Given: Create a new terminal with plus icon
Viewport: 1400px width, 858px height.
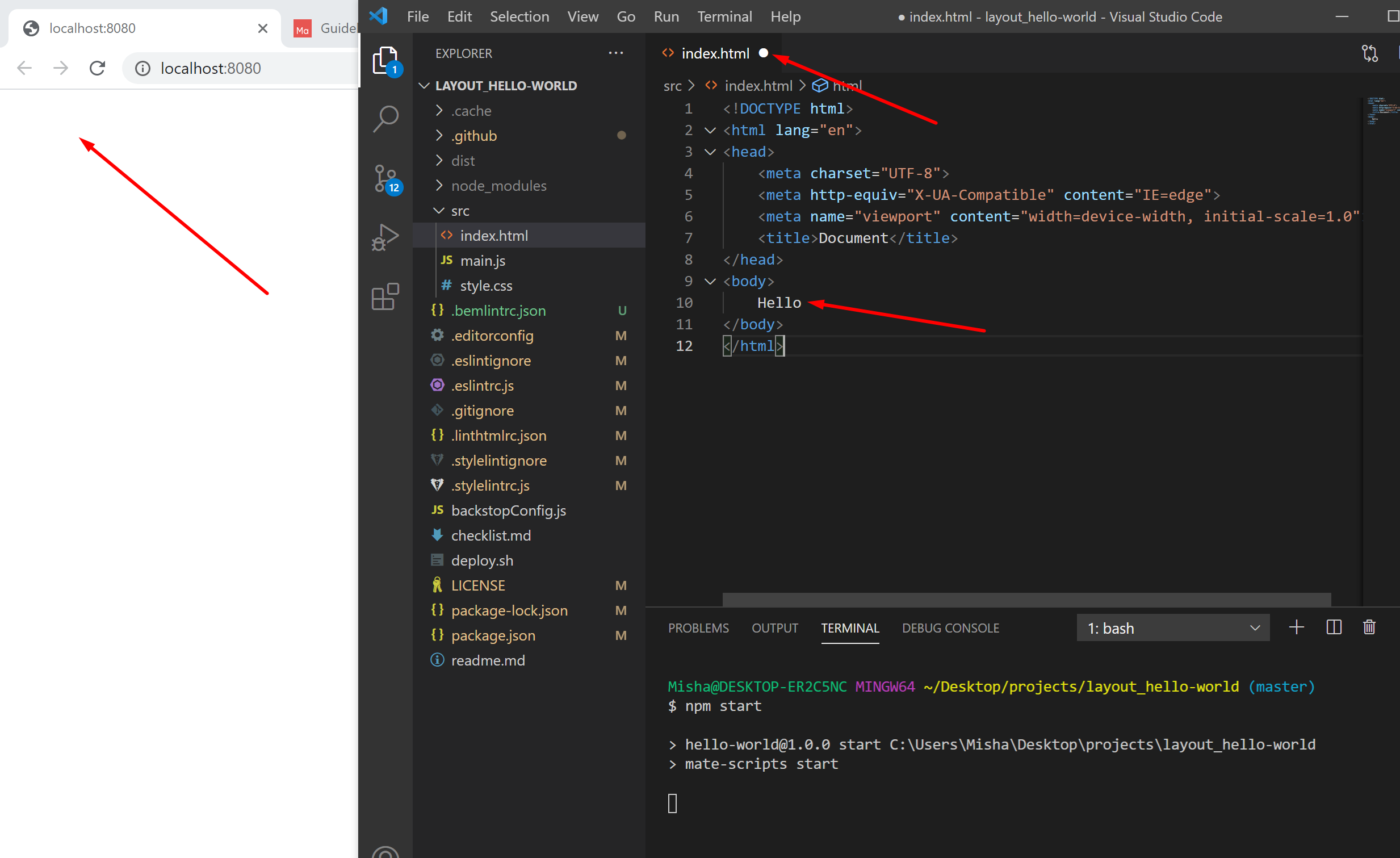Looking at the screenshot, I should (x=1296, y=628).
